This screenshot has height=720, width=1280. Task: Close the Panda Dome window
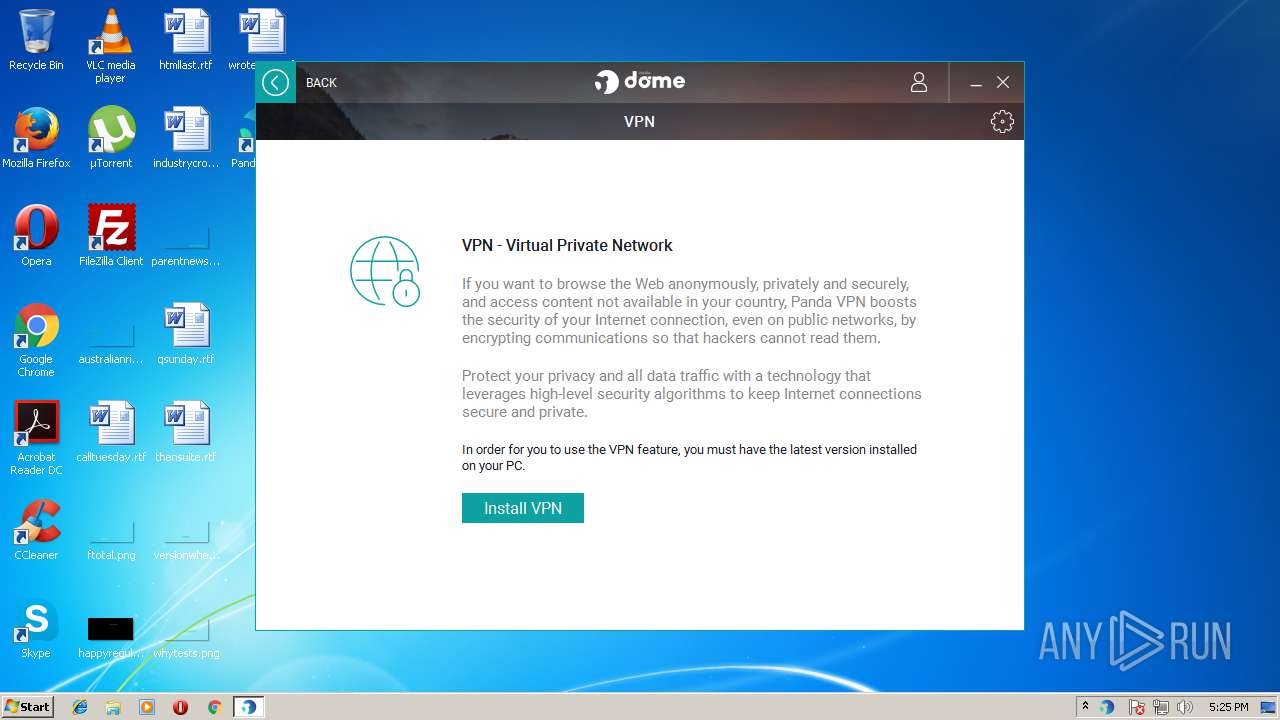tap(1003, 82)
